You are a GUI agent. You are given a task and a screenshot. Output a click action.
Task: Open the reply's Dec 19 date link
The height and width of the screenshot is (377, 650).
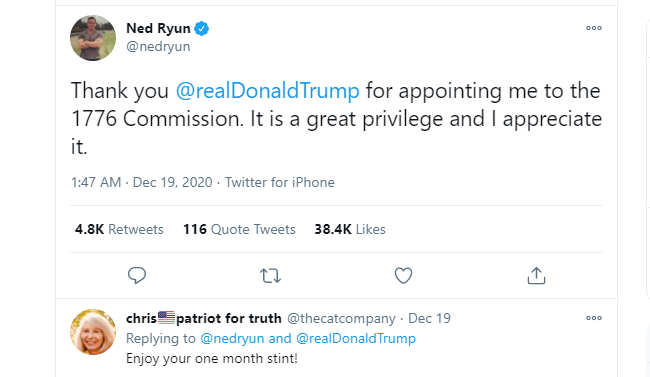[x=429, y=319]
